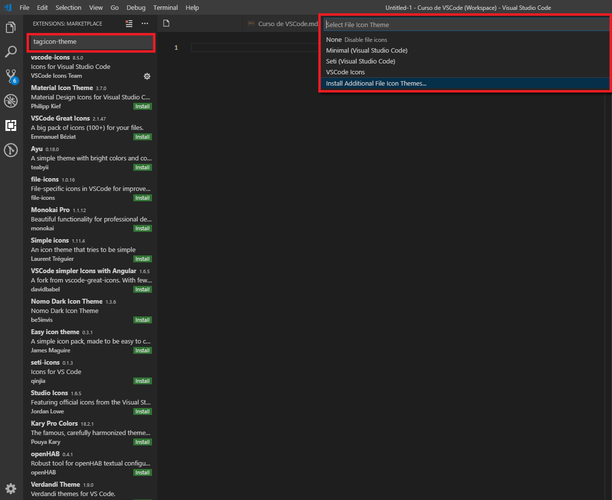
Task: Choose Minimal (Visual Studio Code) icon theme
Action: pos(465,50)
